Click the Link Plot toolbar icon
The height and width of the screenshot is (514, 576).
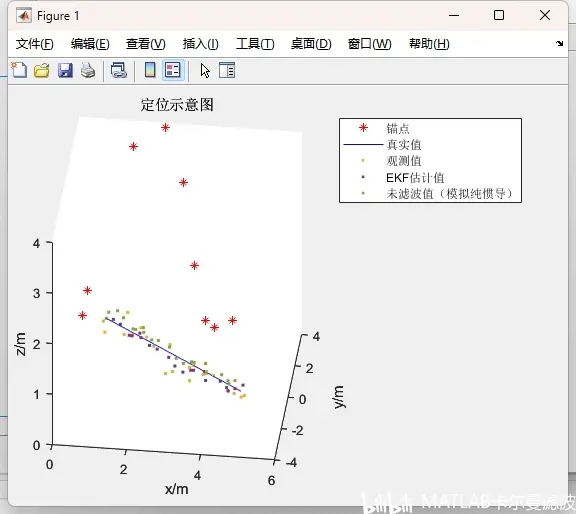[119, 70]
